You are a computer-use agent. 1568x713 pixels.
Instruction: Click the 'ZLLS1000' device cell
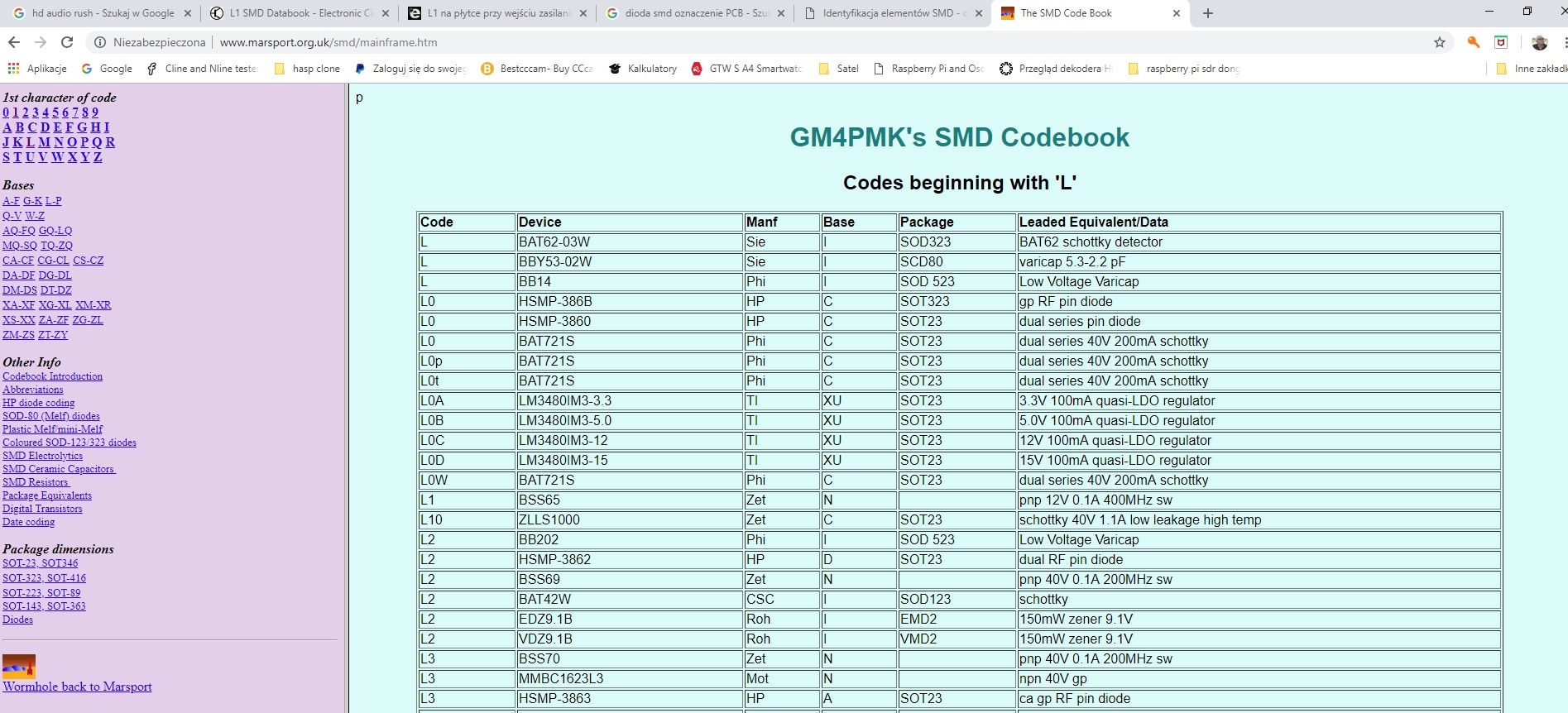tap(630, 520)
